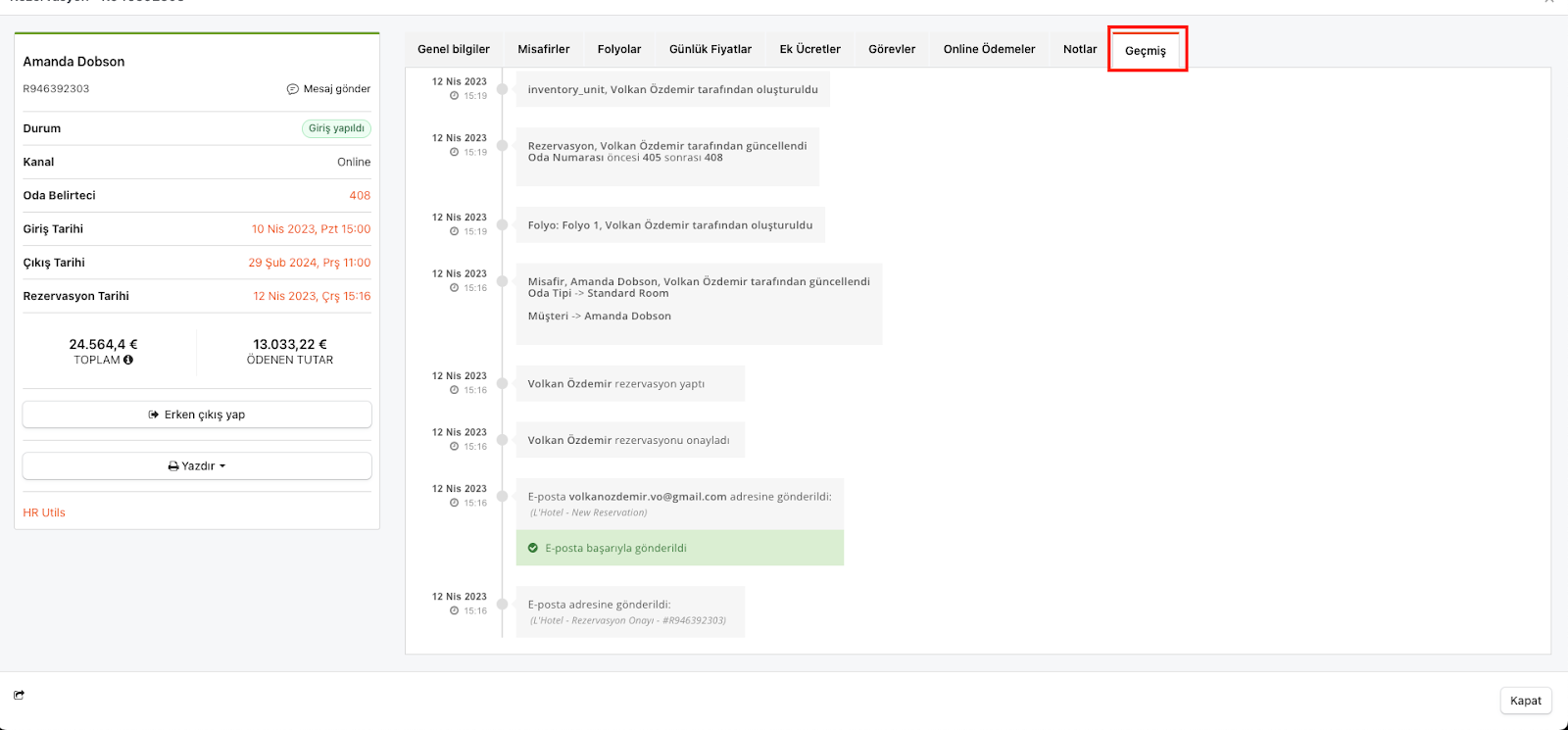The image size is (1568, 730).
Task: Go to the Günlük Fiyatlar tab
Action: pos(710,49)
